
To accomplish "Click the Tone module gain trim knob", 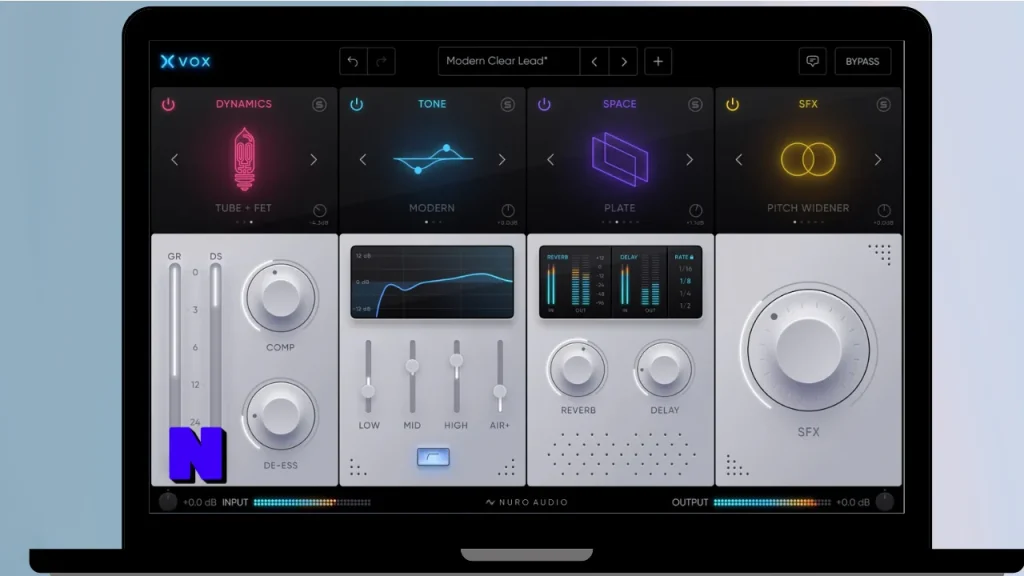I will pyautogui.click(x=507, y=210).
